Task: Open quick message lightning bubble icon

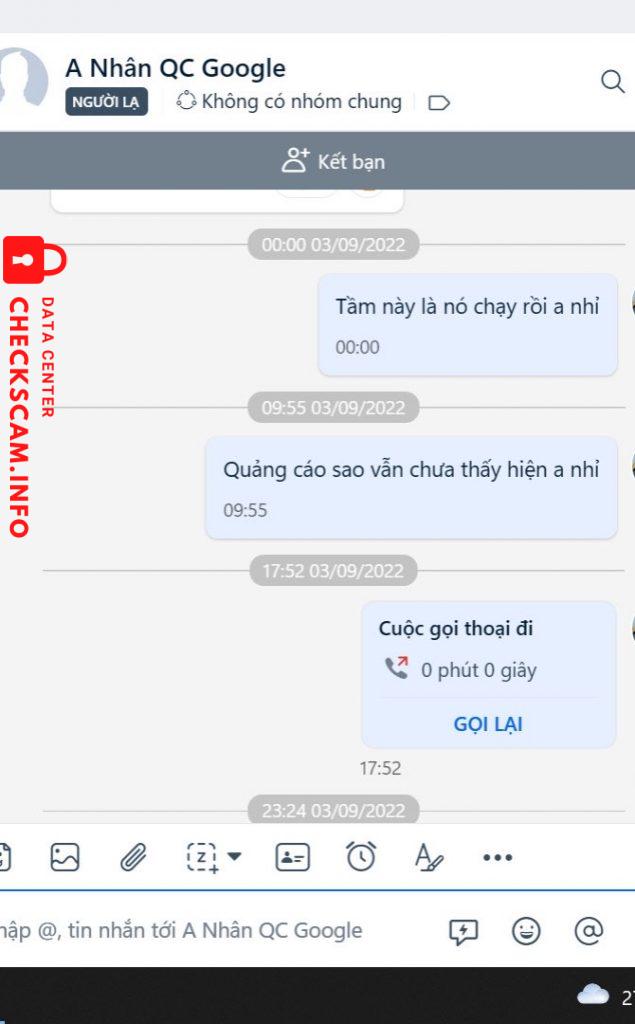Action: click(463, 931)
